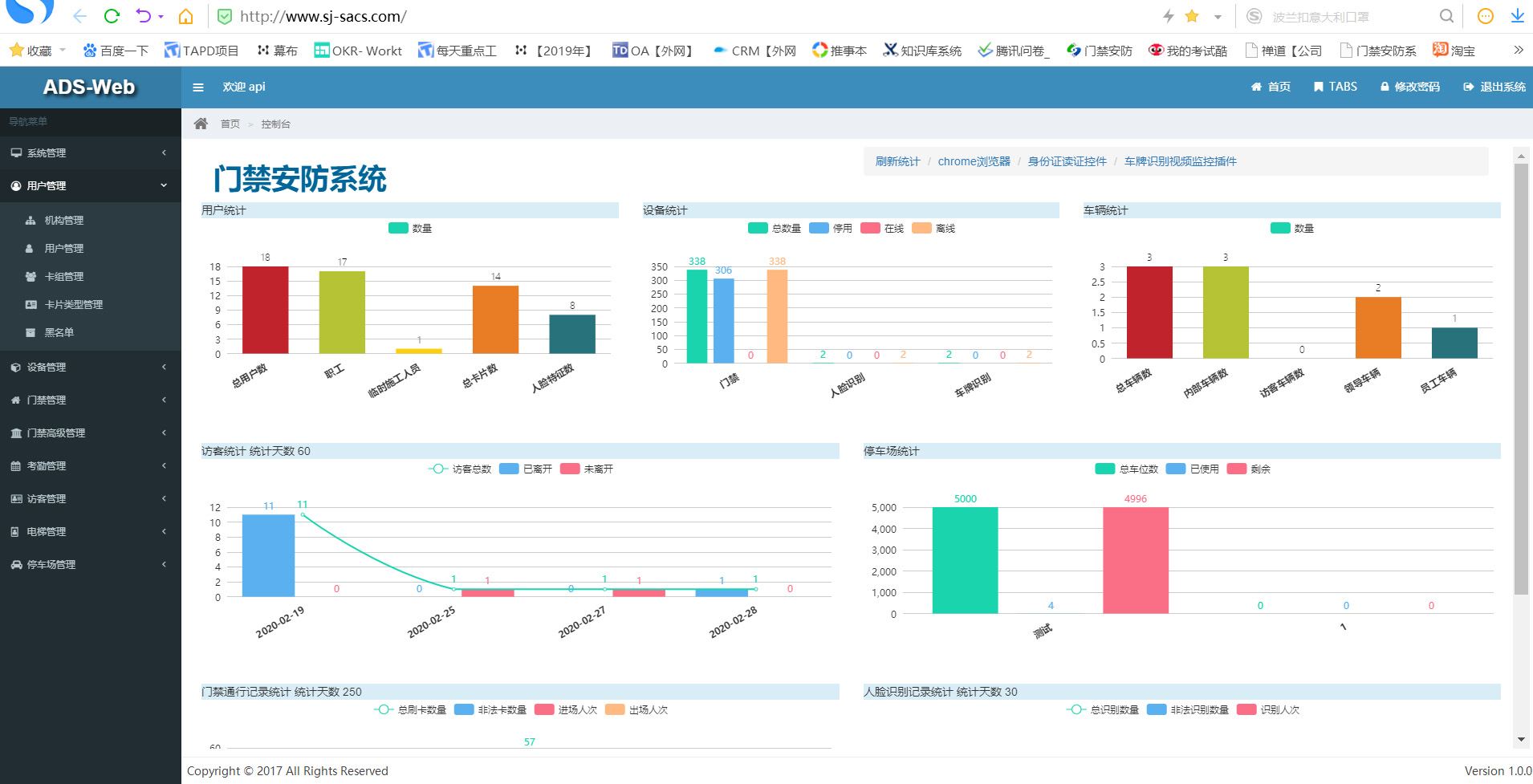The image size is (1533, 784).
Task: Expand the 系统管理 sidebar menu
Action: (88, 153)
